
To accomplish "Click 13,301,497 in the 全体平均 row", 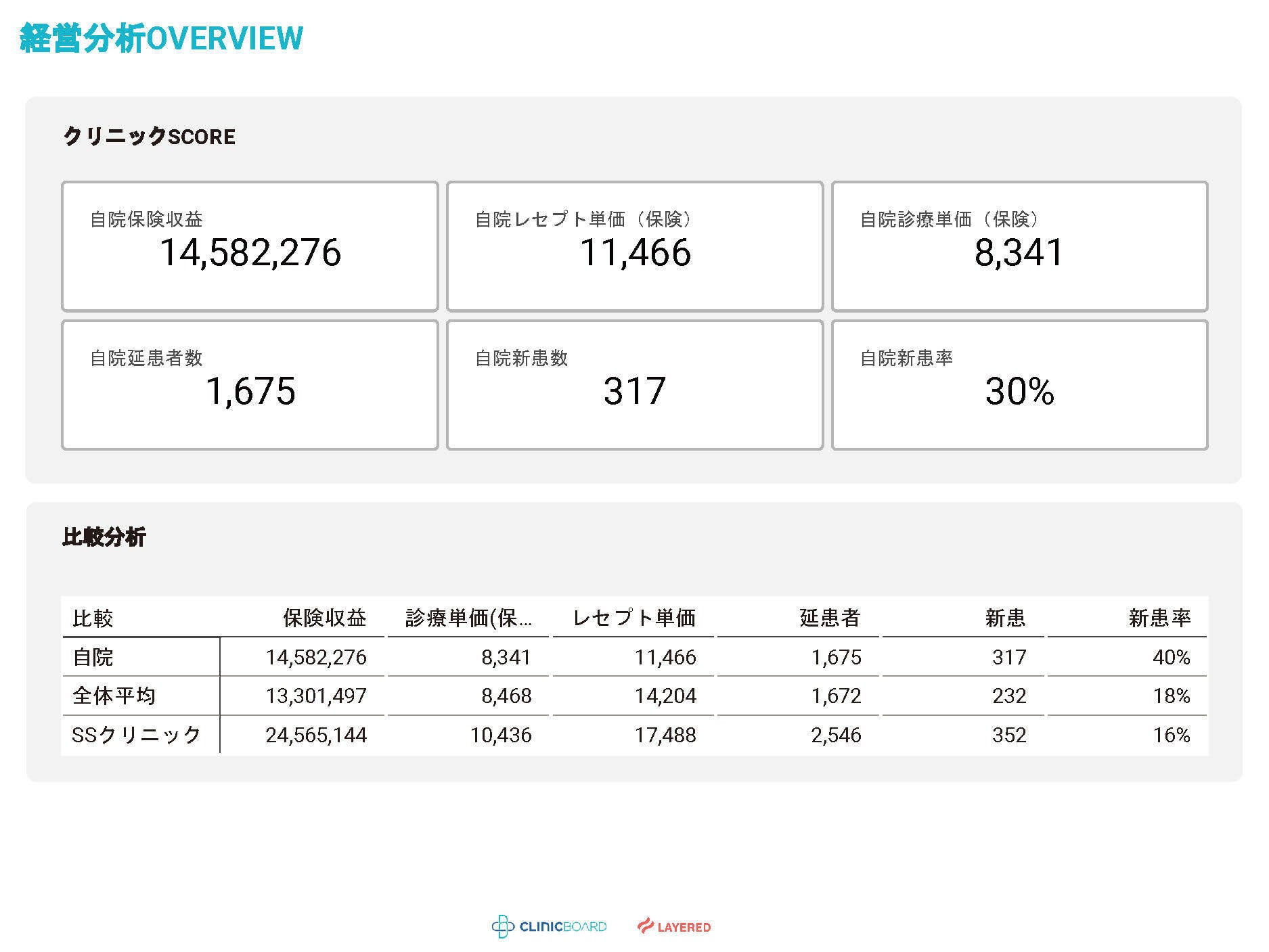I will 316,696.
